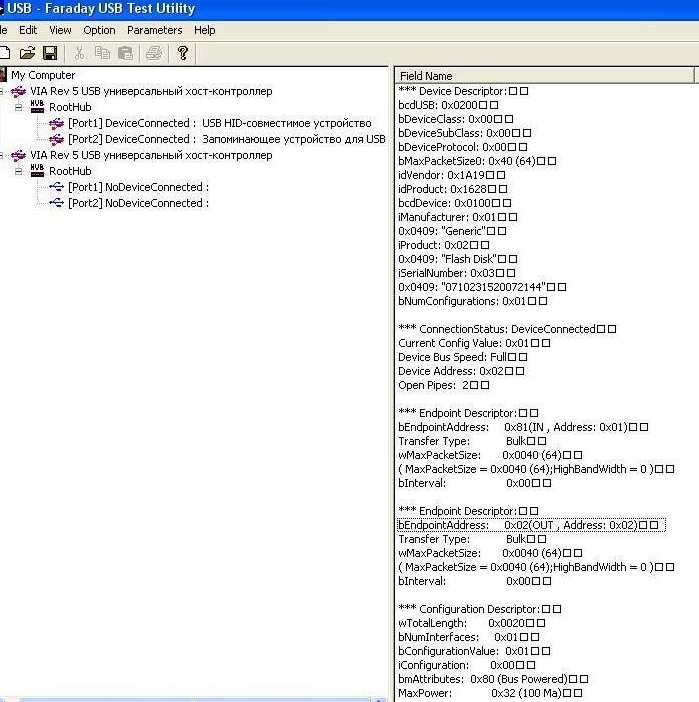Open the Parameters menu
This screenshot has width=699, height=702.
pos(155,30)
